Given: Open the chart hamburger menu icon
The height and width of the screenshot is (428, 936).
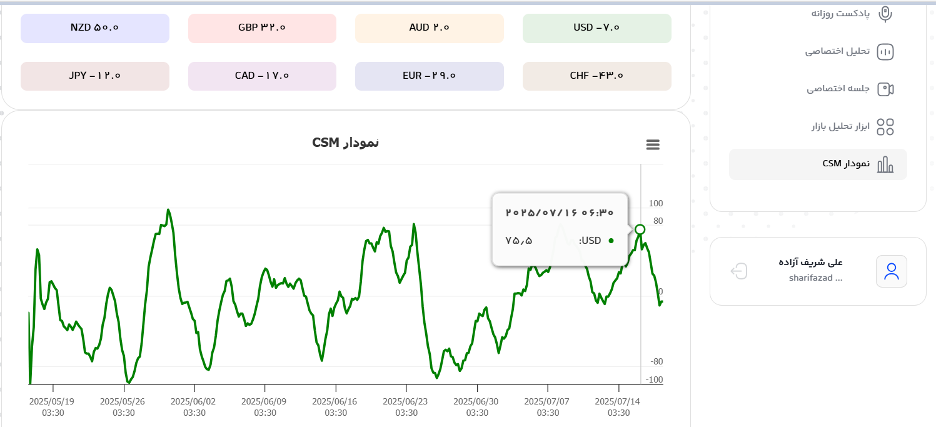Looking at the screenshot, I should click(653, 144).
